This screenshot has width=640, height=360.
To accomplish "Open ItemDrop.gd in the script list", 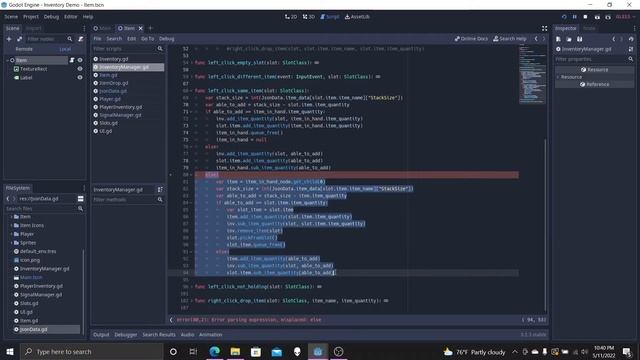I will [x=113, y=83].
